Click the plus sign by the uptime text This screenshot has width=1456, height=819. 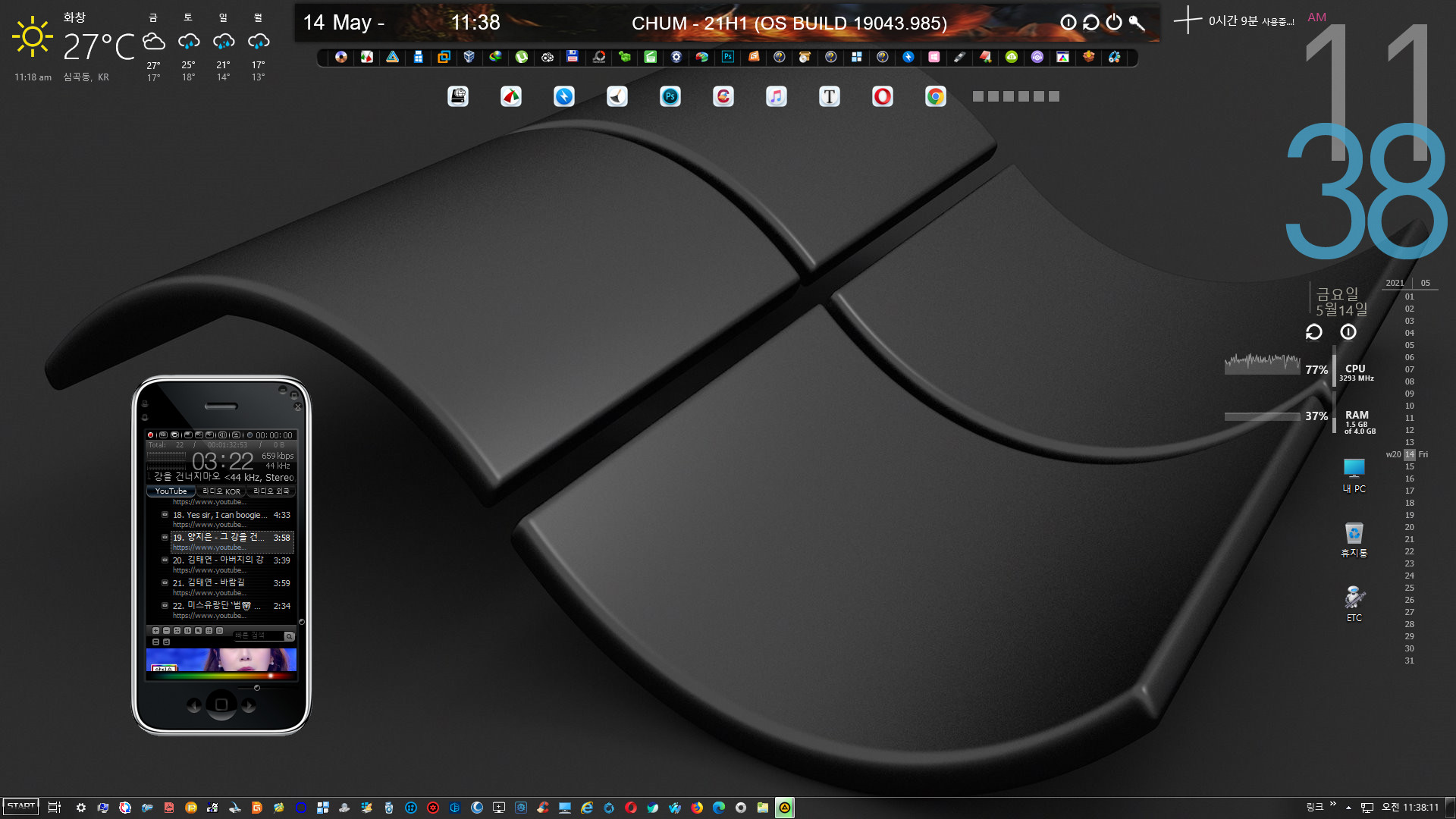1188,20
